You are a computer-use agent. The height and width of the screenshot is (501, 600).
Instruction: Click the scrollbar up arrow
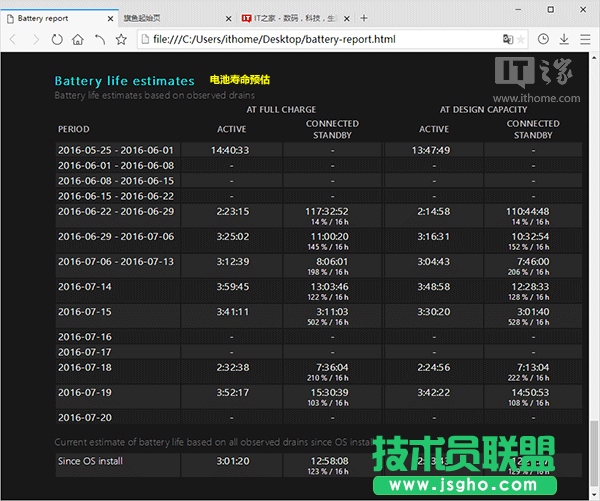594,58
